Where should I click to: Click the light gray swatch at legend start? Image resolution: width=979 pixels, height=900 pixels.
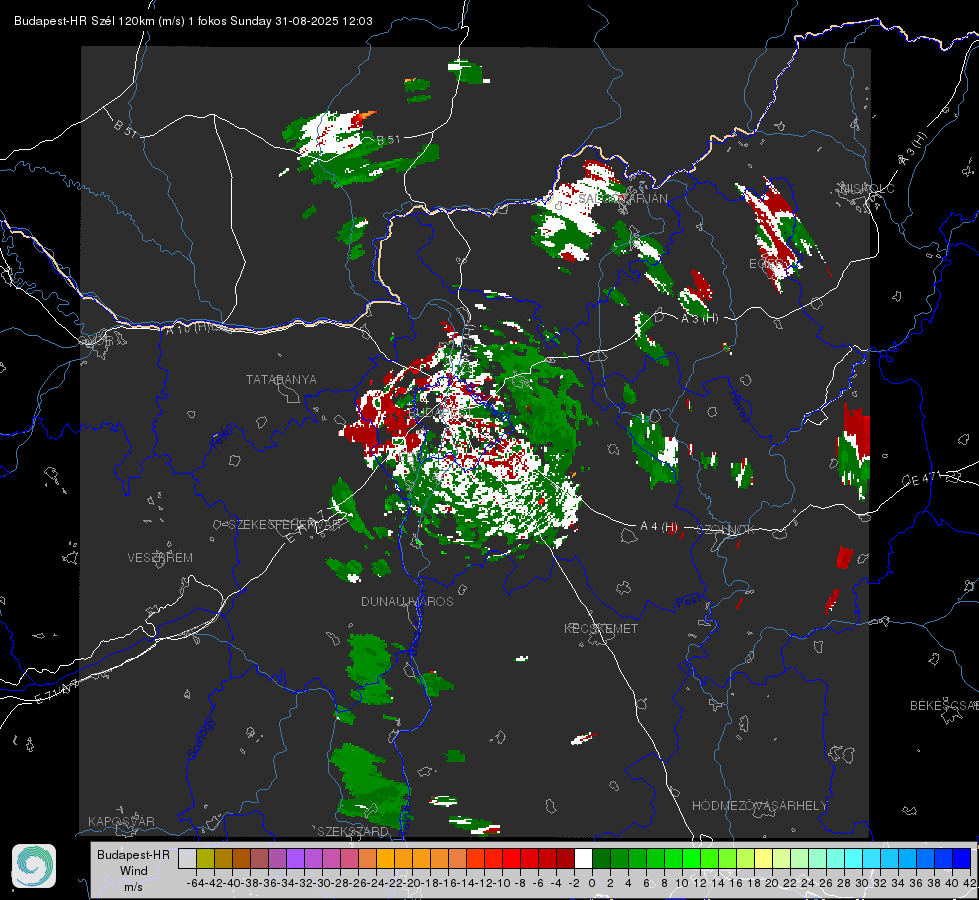tap(187, 858)
